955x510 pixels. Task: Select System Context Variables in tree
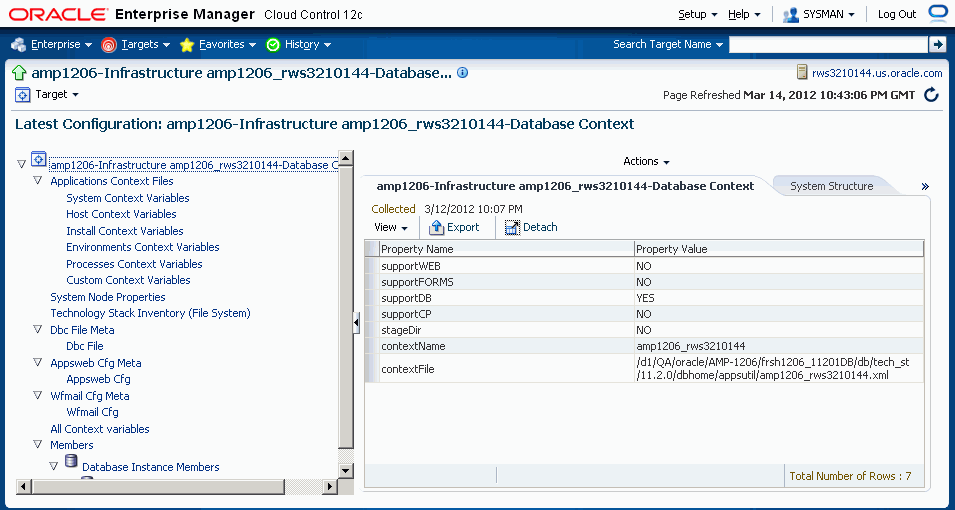(x=128, y=198)
